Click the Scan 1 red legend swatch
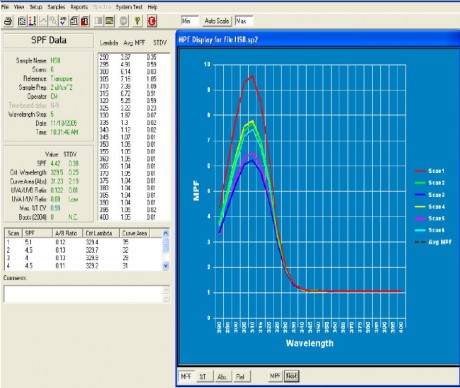The width and height of the screenshot is (460, 388). click(420, 171)
